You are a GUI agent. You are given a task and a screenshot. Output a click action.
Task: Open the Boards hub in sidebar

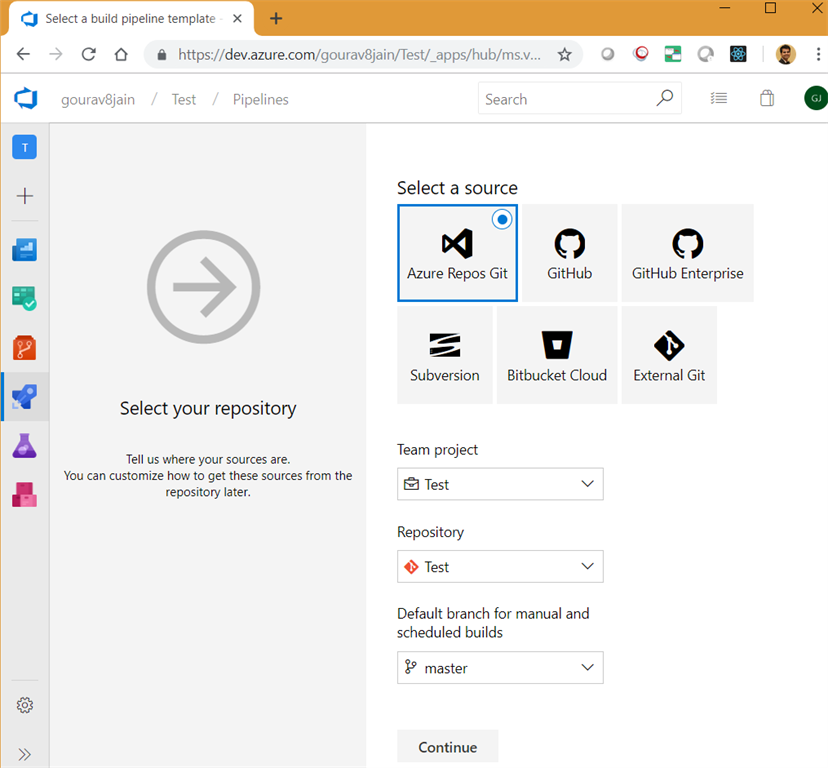pyautogui.click(x=24, y=298)
